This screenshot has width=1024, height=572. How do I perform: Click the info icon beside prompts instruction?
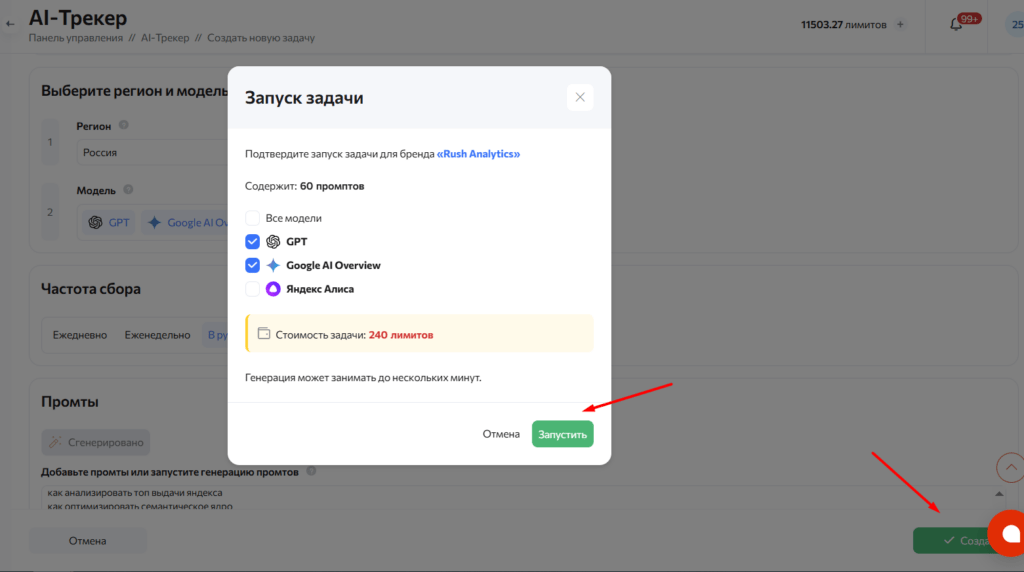pos(311,471)
